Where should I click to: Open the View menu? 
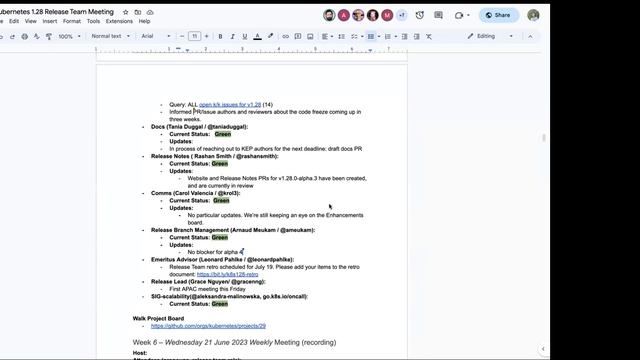(31, 21)
